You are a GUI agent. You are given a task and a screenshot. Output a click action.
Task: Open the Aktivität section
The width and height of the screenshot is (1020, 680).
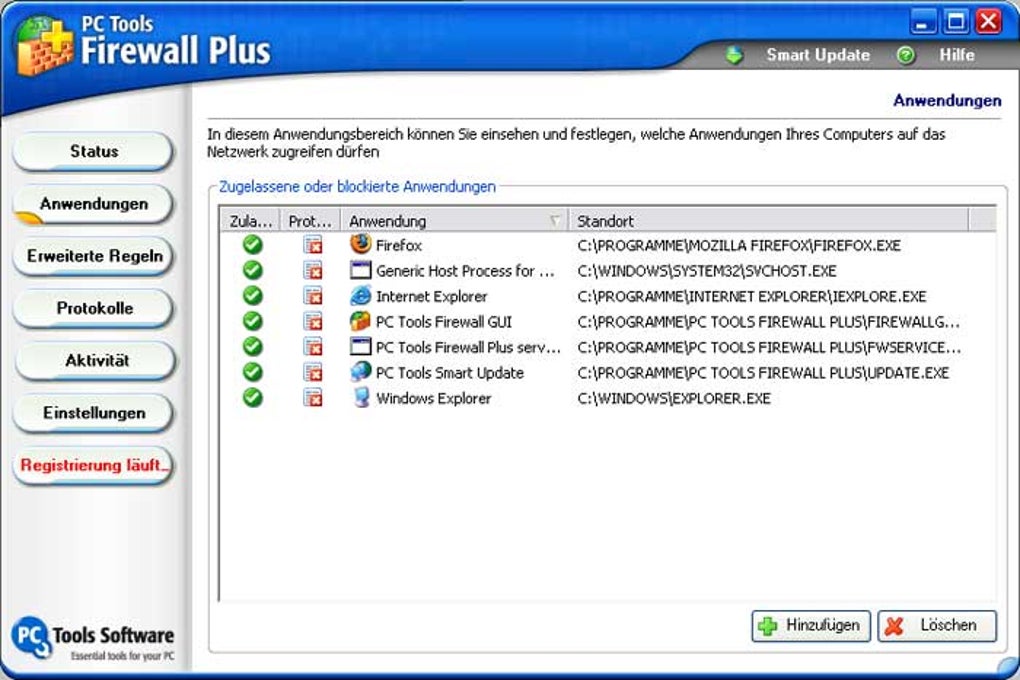[x=96, y=360]
